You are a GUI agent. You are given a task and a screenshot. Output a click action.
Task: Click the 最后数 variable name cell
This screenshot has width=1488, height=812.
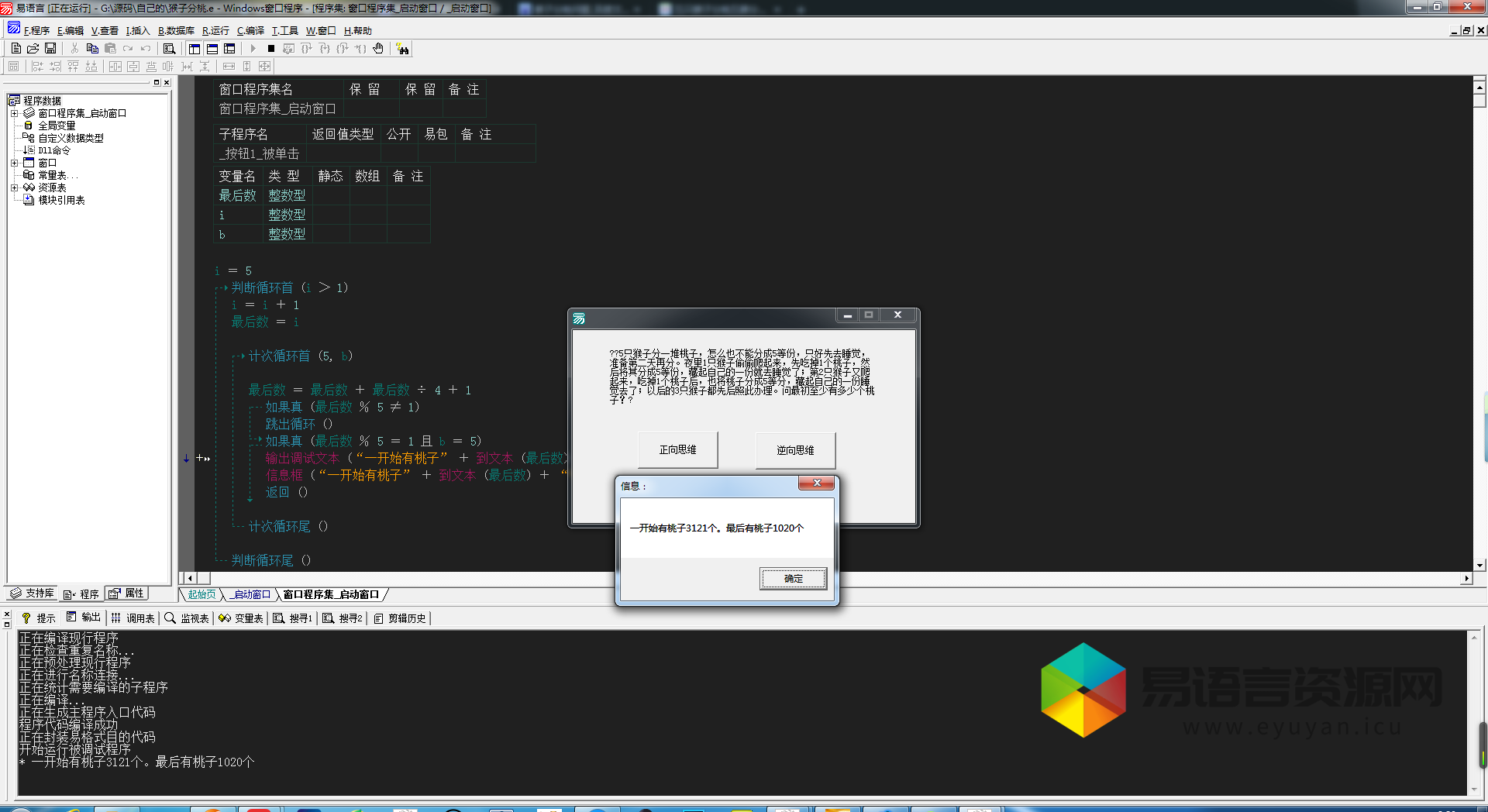[x=238, y=195]
